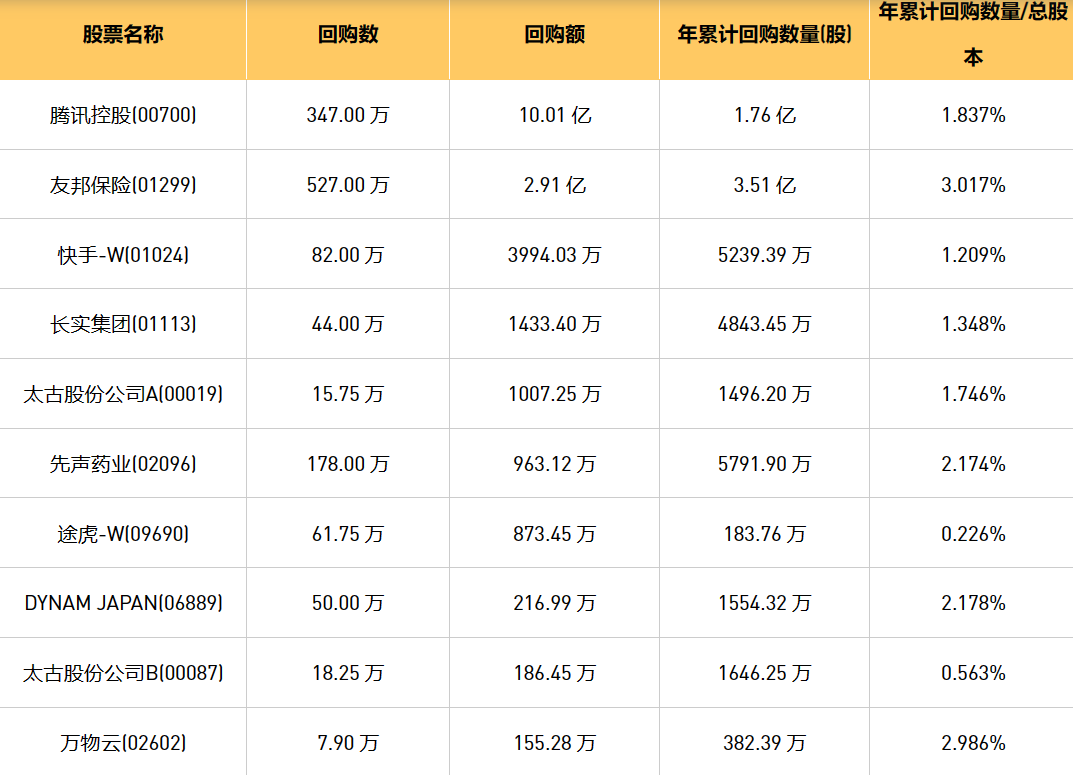Click the 2.986% ratio cell for 万物云
Screen dimensions: 1073x775
click(973, 743)
